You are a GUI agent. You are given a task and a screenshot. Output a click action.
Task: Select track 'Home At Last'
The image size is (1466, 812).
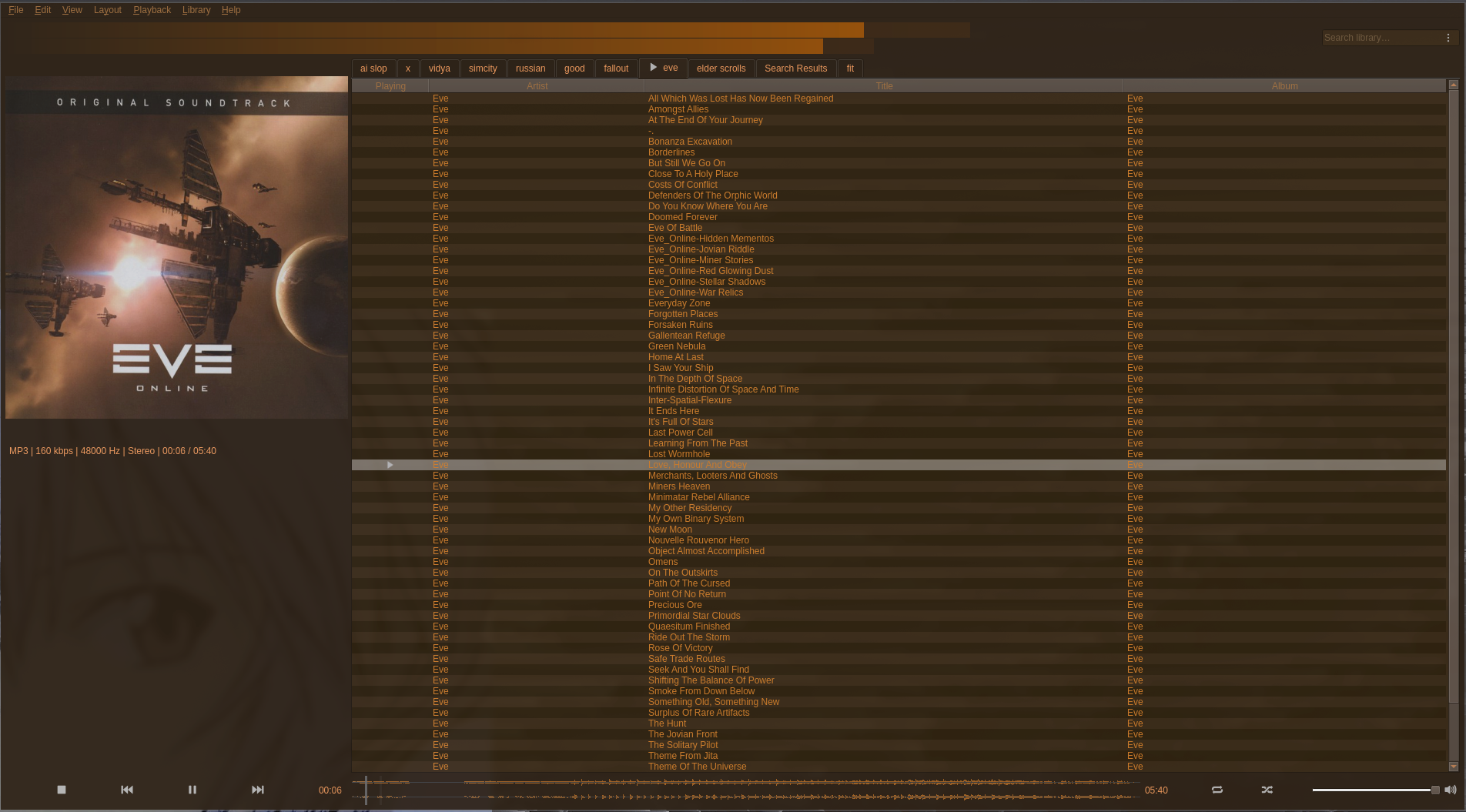[x=676, y=357]
